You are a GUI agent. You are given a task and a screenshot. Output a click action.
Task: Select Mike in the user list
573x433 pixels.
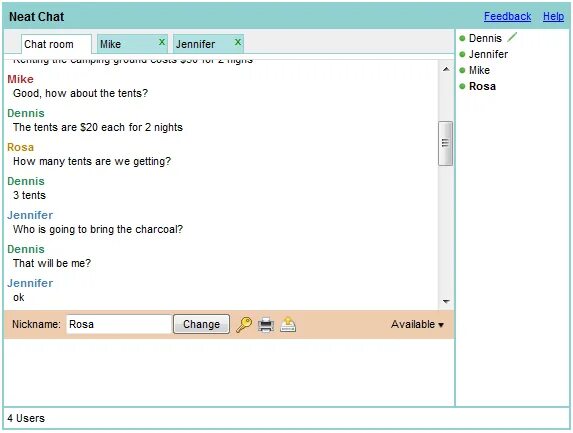coord(479,71)
